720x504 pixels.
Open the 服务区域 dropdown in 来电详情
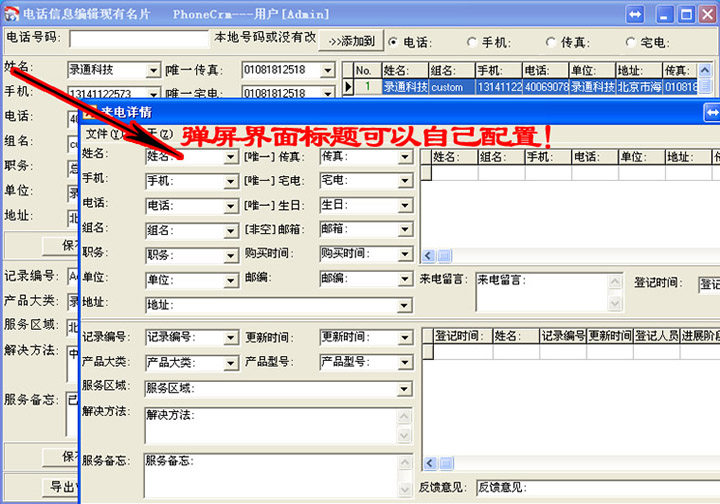coord(404,390)
